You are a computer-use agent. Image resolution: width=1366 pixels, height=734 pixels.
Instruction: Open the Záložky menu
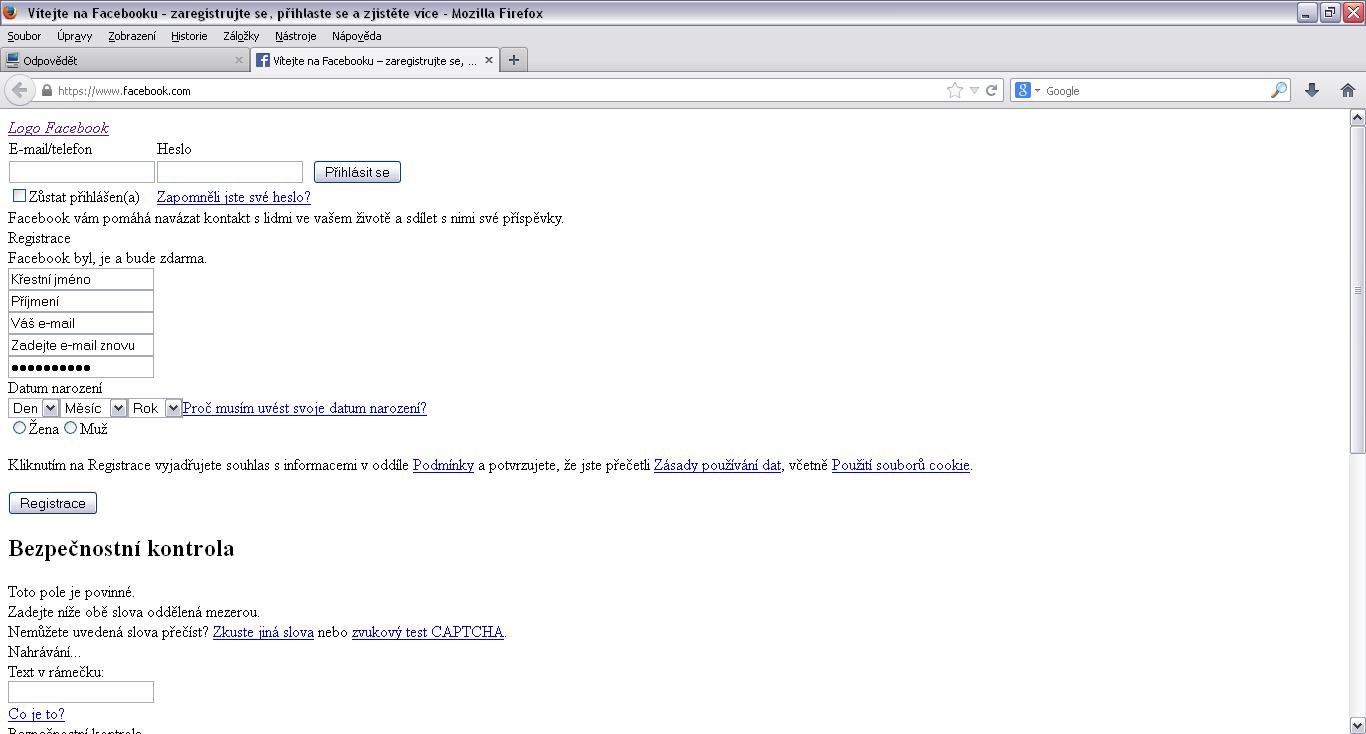point(241,36)
